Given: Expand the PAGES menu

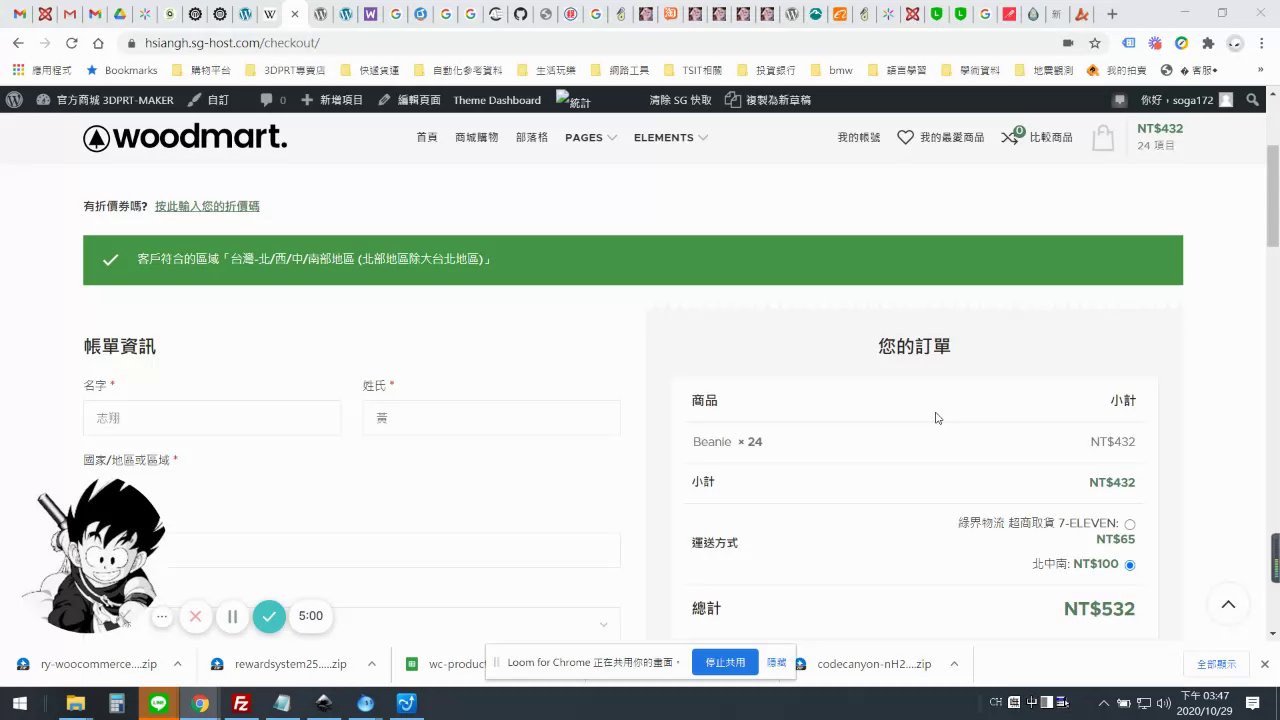Looking at the screenshot, I should click(590, 138).
